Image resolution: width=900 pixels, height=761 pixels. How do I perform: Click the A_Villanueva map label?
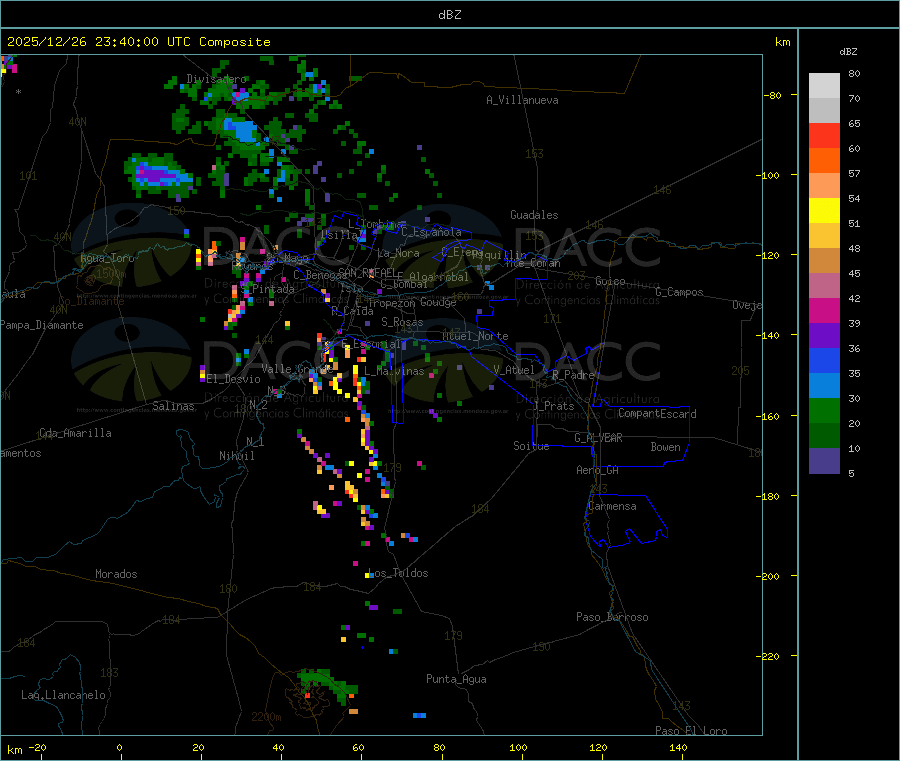(x=522, y=100)
